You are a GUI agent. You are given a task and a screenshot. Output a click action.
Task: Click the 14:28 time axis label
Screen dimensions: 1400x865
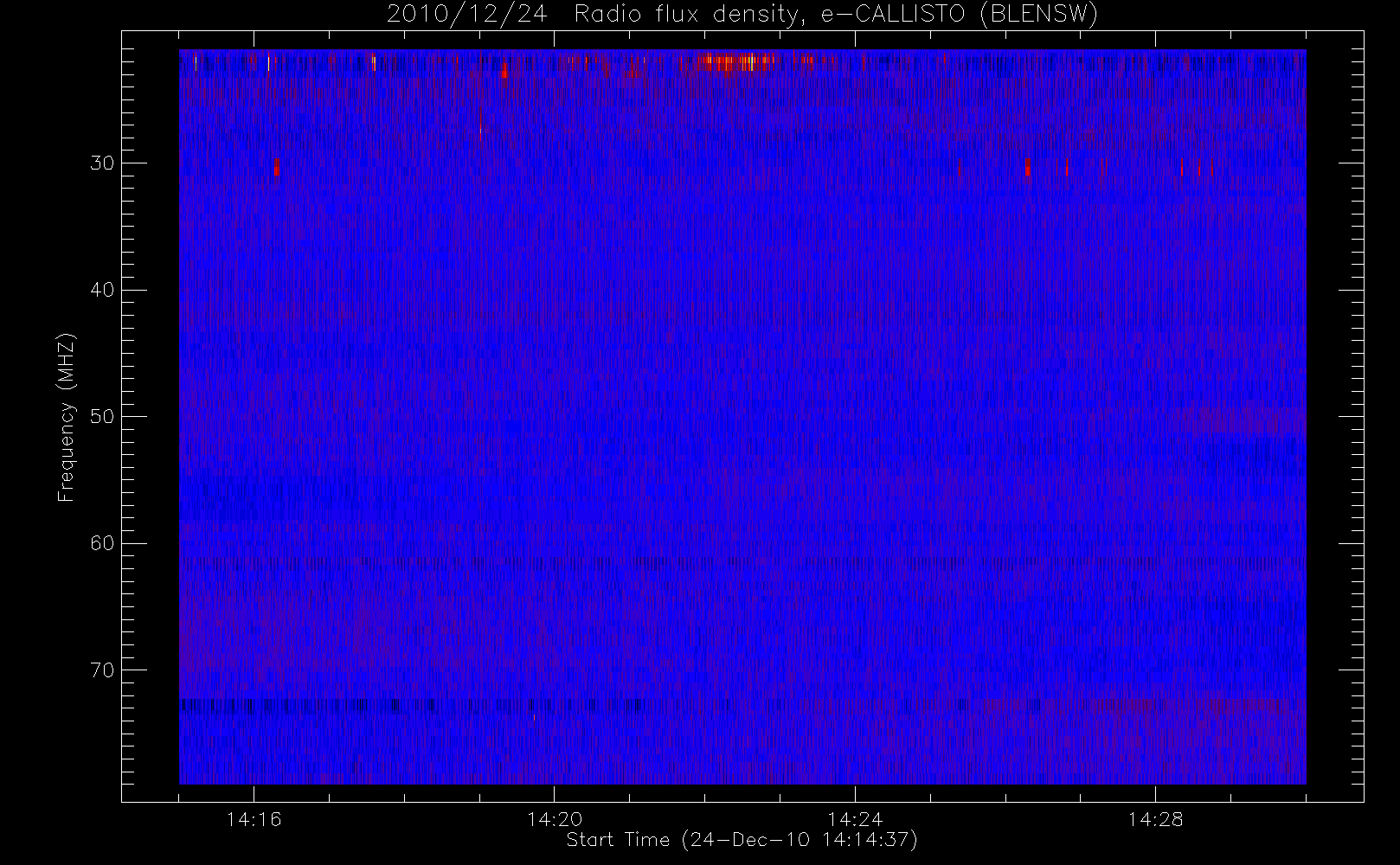point(1155,818)
